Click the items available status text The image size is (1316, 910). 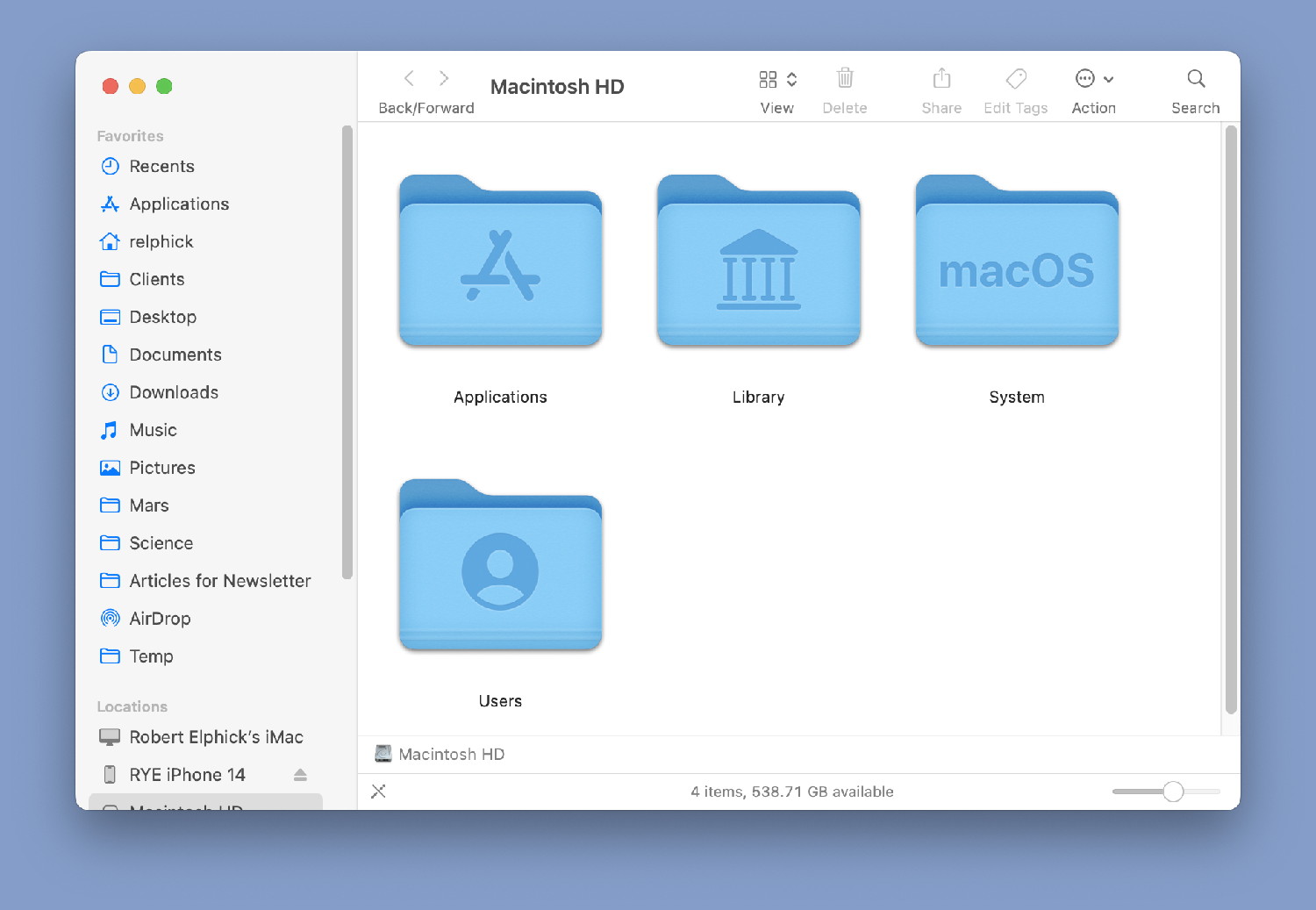(792, 792)
